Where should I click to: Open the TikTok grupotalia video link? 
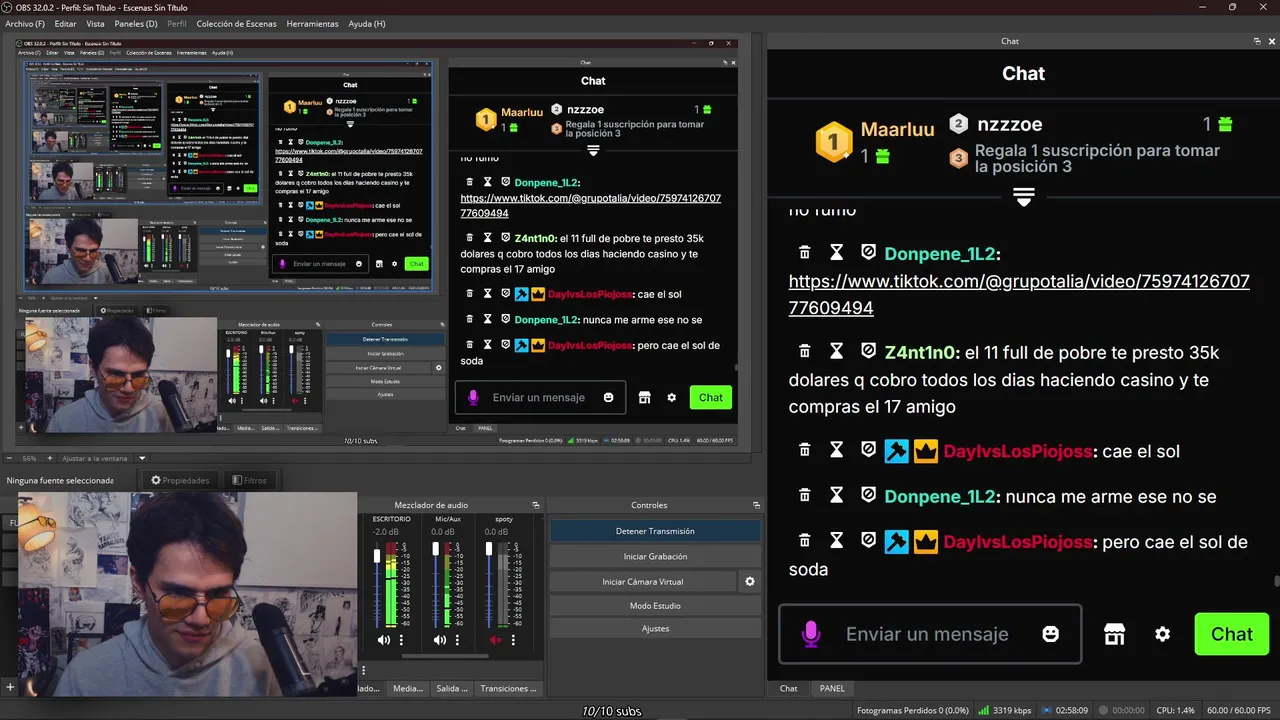tap(1019, 294)
